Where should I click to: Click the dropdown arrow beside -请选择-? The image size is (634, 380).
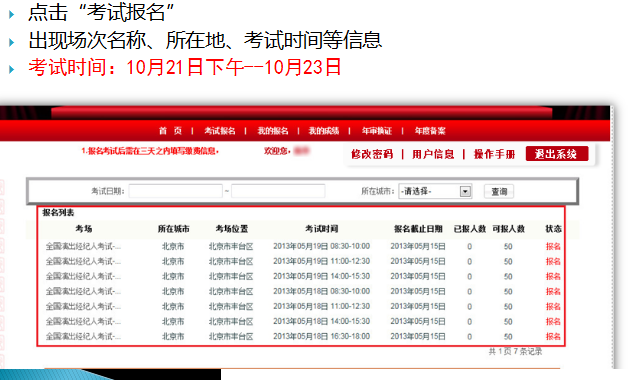click(x=465, y=191)
